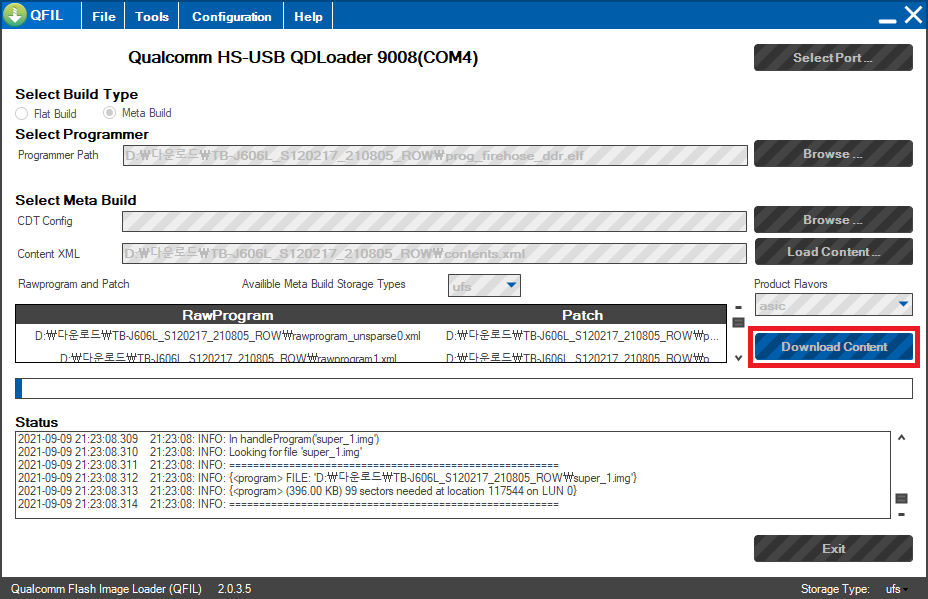Click the Content XML path field
Viewport: 928px width, 599px height.
434,253
